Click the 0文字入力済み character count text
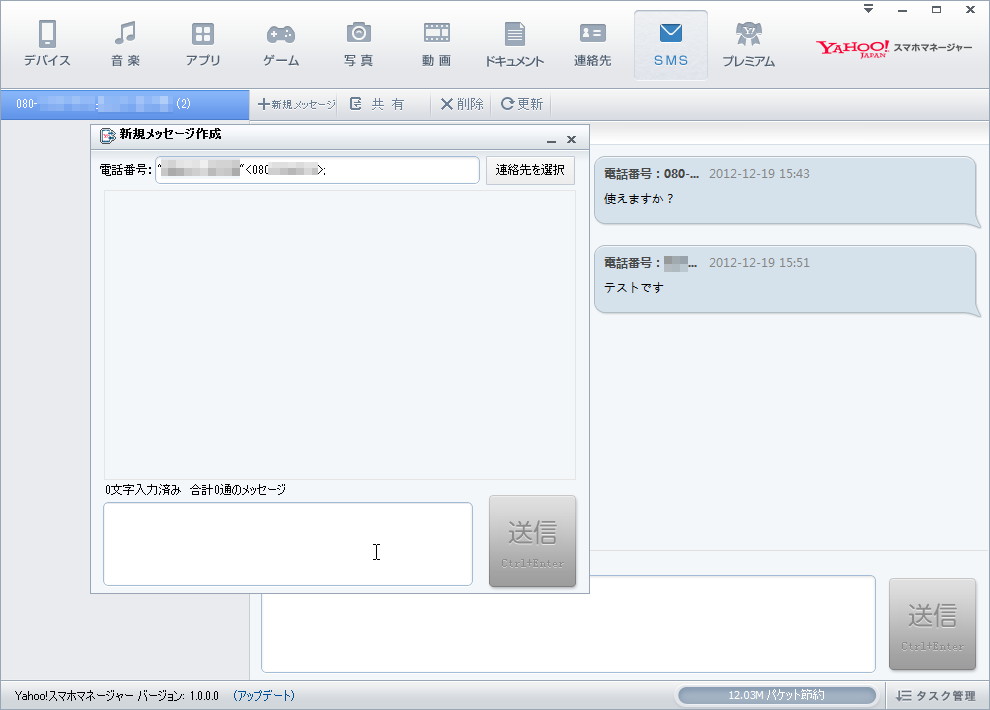This screenshot has height=710, width=990. [x=143, y=490]
